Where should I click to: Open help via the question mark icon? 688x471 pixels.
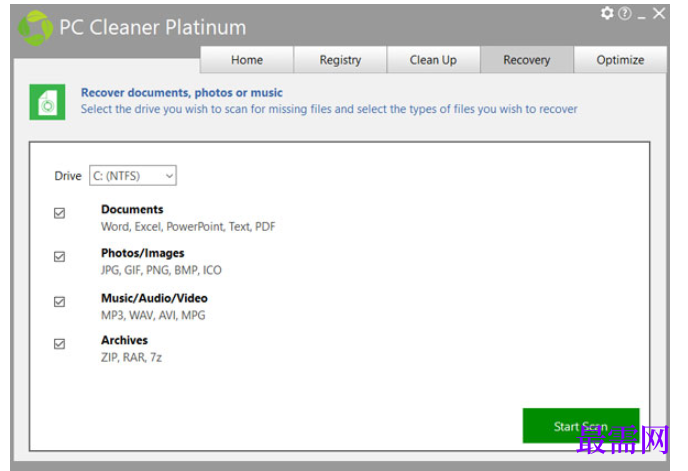tap(625, 14)
